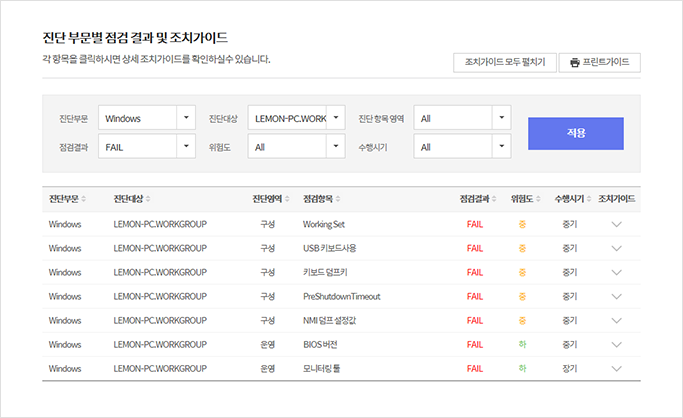This screenshot has width=683, height=418.
Task: Expand guide for USB 키보드사용 row
Action: 616,248
